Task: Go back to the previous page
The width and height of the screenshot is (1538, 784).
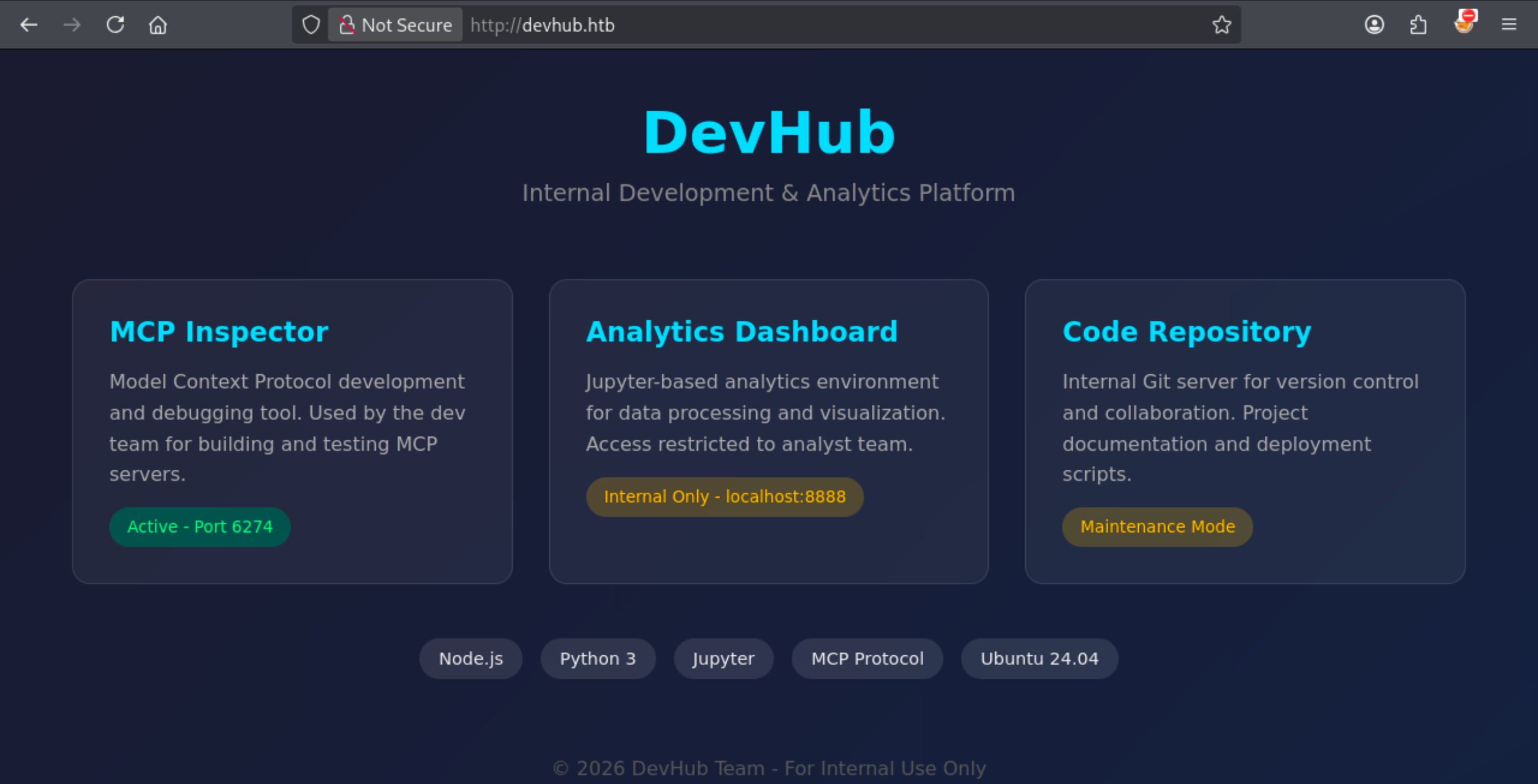Action: pos(28,25)
